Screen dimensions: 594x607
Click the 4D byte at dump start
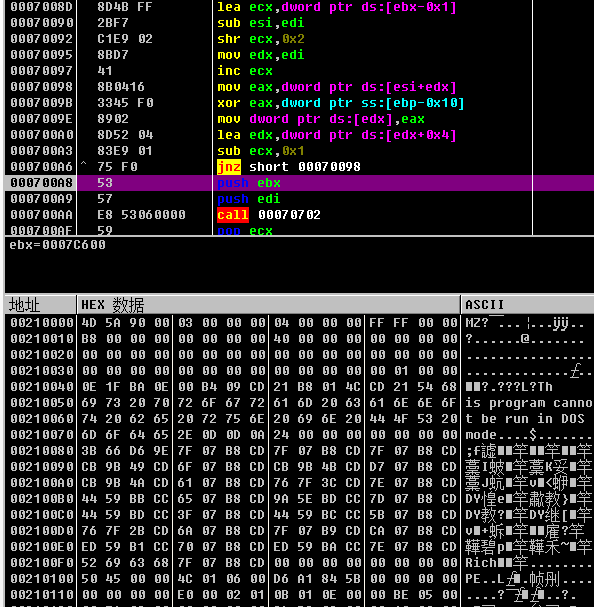coord(89,323)
